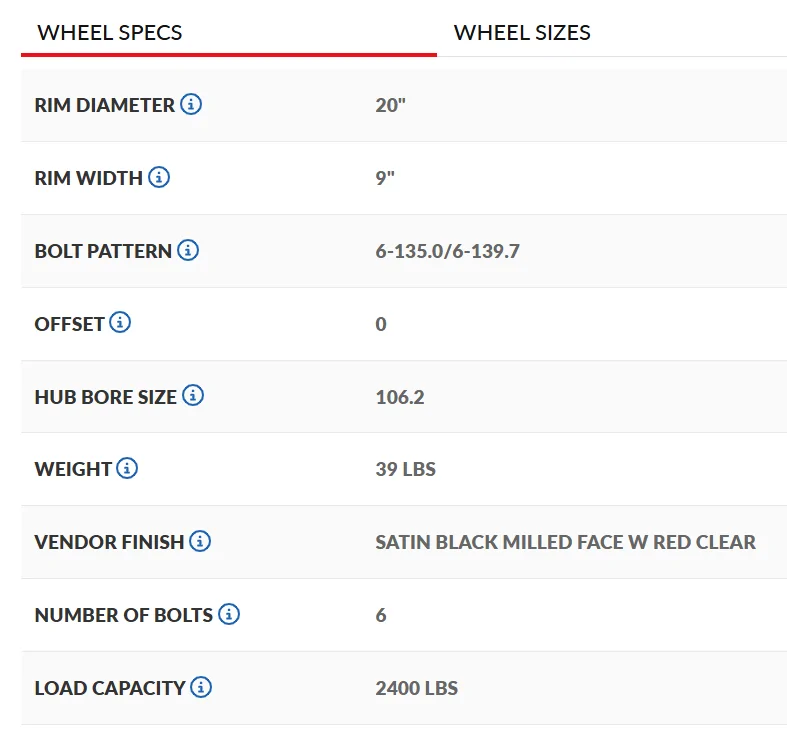Click the Rim Width label
This screenshot has height=732, width=787.
[x=88, y=178]
